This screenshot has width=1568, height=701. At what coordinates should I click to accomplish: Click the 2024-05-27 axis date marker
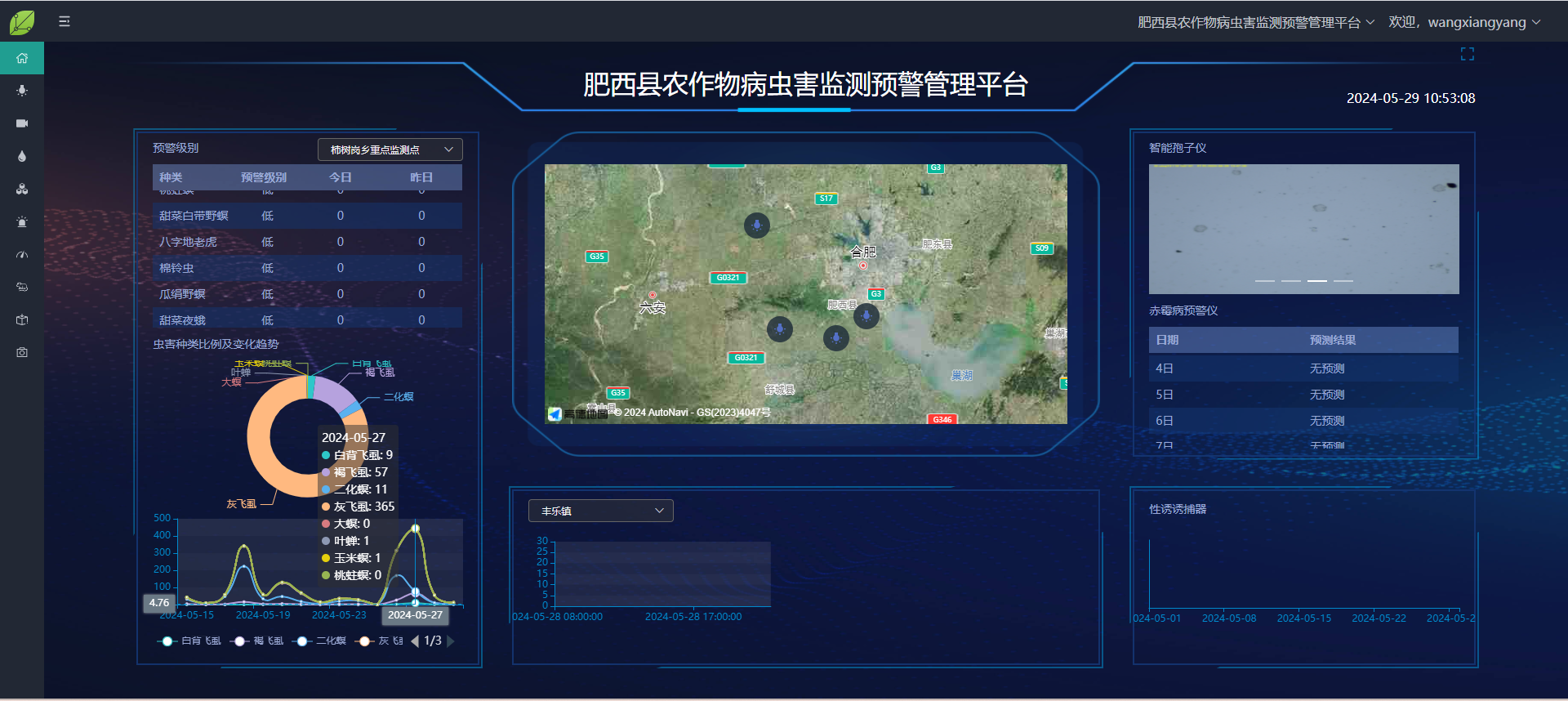pos(415,615)
